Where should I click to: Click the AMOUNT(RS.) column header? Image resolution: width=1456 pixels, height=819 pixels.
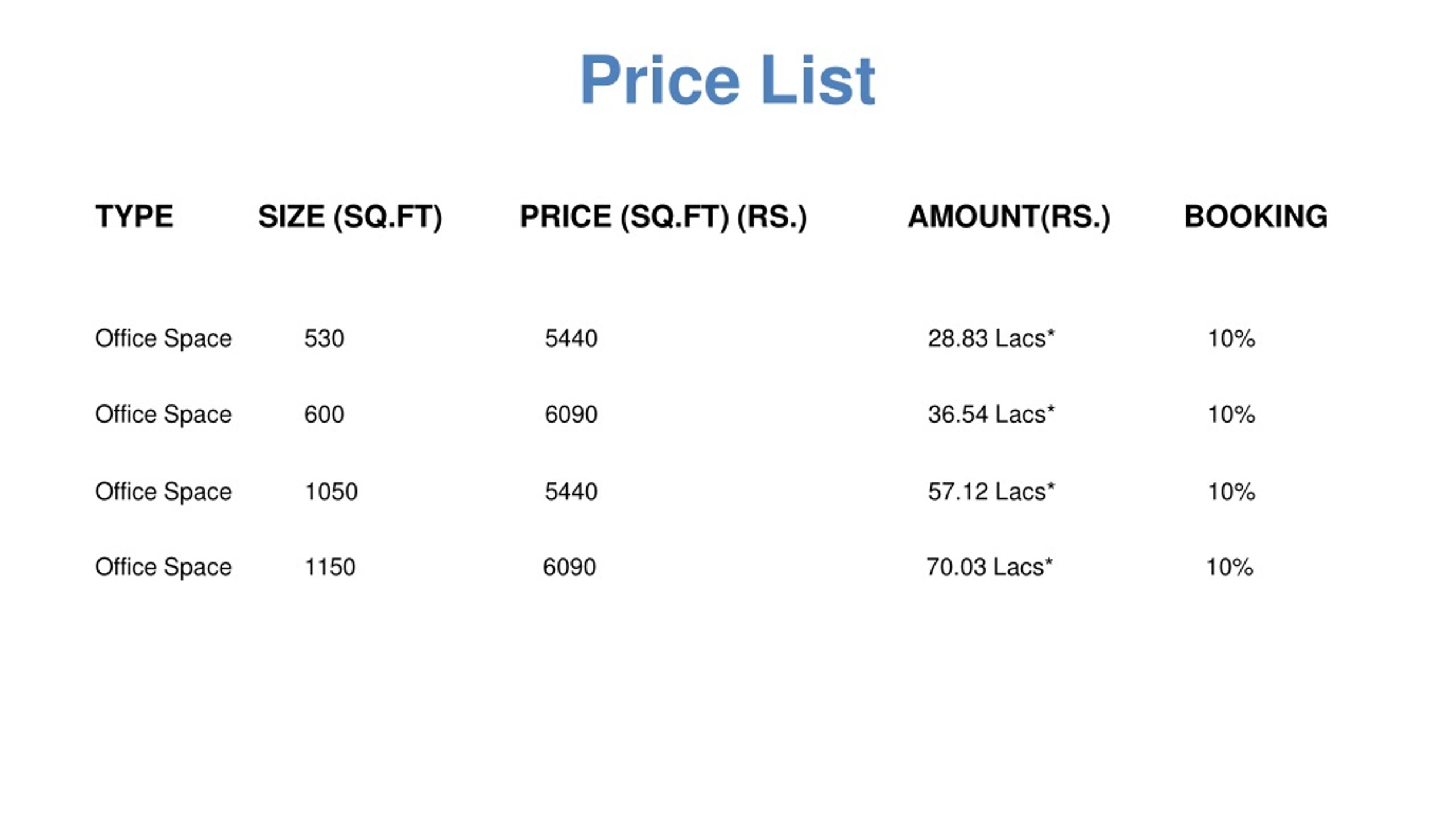pyautogui.click(x=1008, y=217)
